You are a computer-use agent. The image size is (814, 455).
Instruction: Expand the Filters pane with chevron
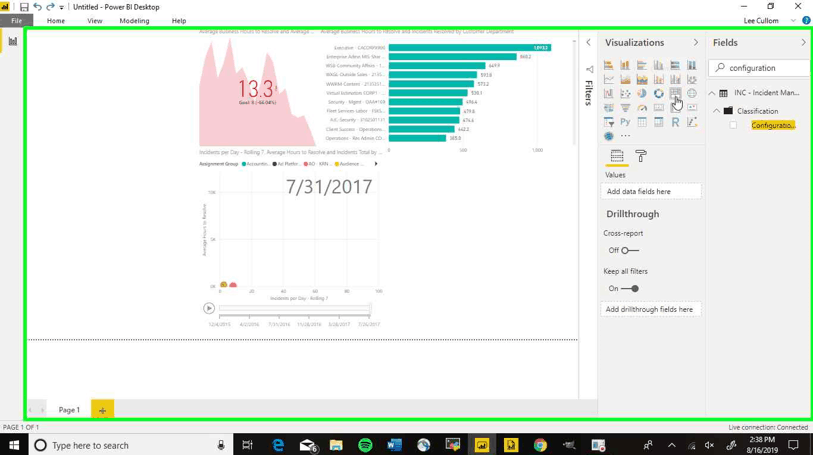click(x=588, y=42)
